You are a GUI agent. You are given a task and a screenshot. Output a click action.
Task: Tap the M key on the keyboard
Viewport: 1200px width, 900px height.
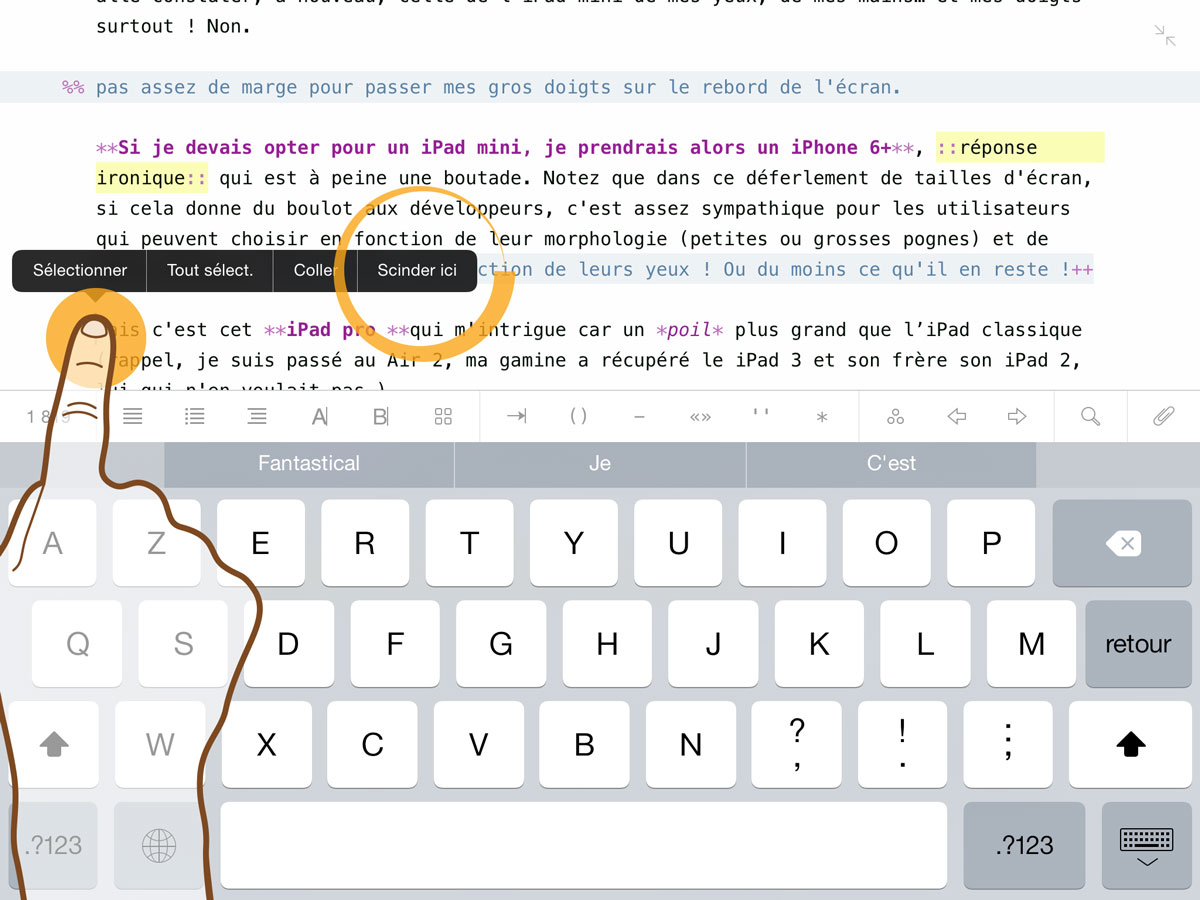(x=1032, y=644)
